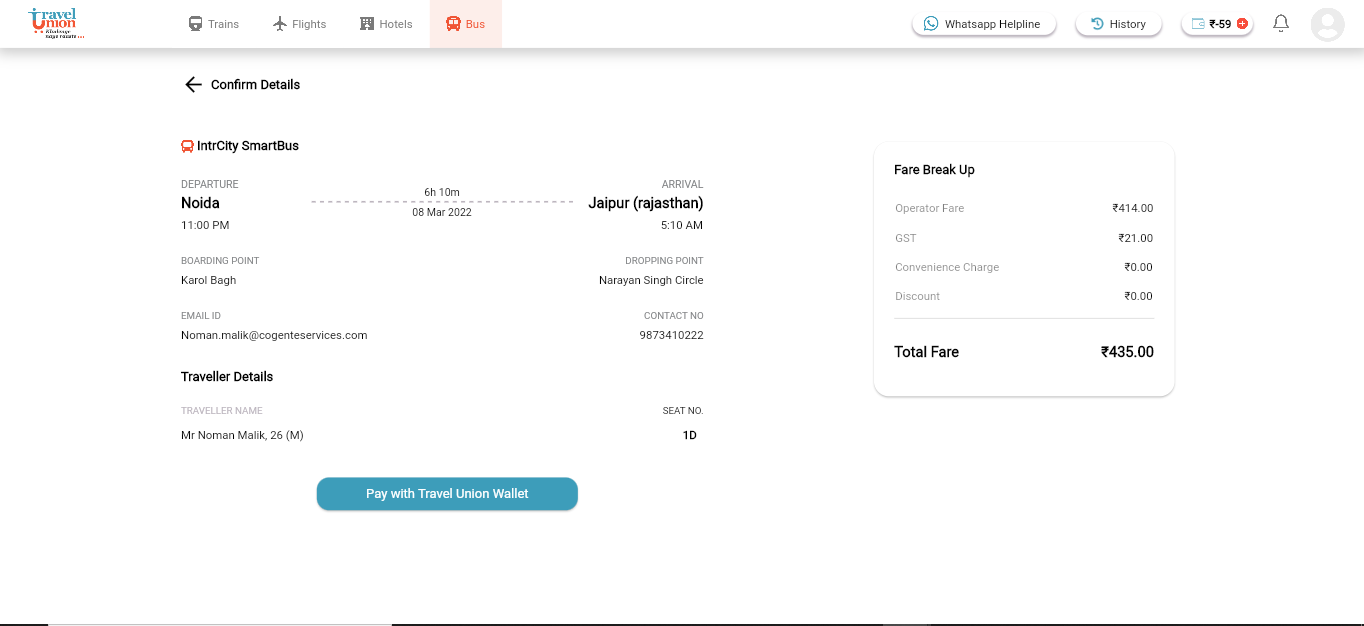Select the Bus tab
This screenshot has width=1364, height=626.
(x=466, y=24)
